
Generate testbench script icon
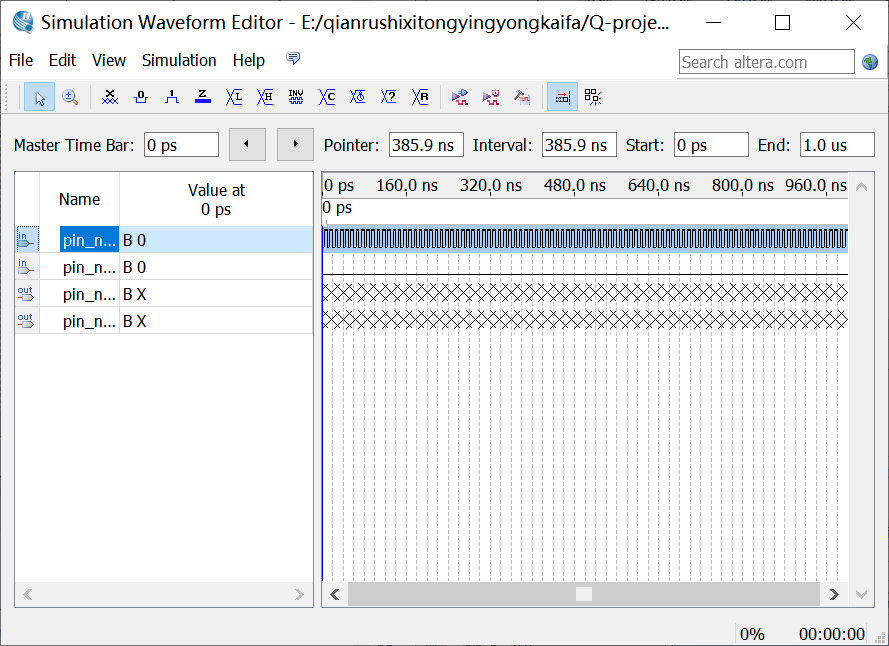pos(522,97)
